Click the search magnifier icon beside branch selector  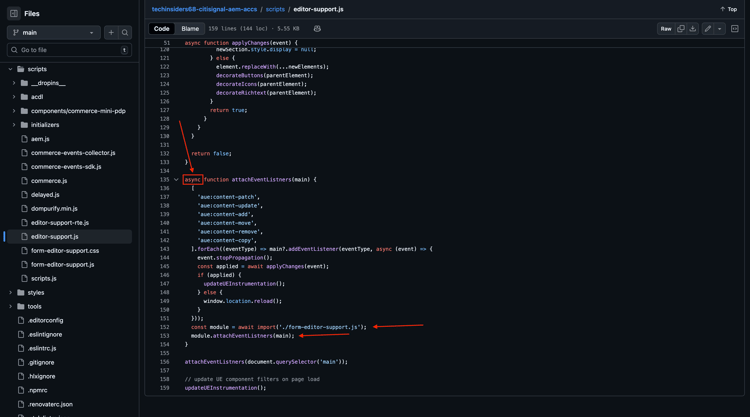point(125,33)
